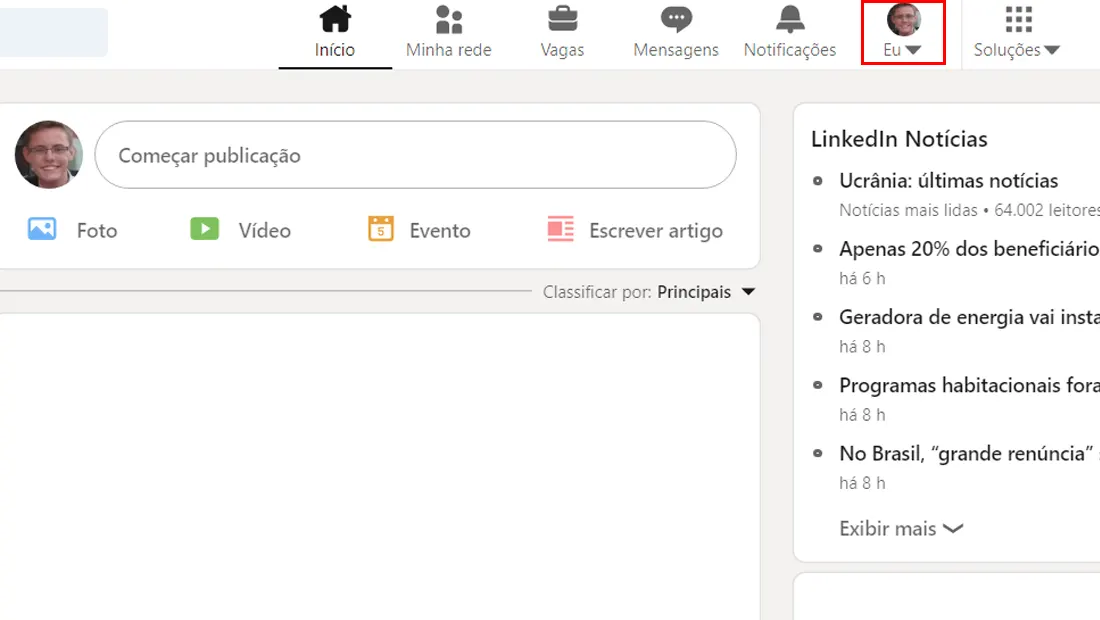
Task: Select the Notificações label
Action: [790, 50]
